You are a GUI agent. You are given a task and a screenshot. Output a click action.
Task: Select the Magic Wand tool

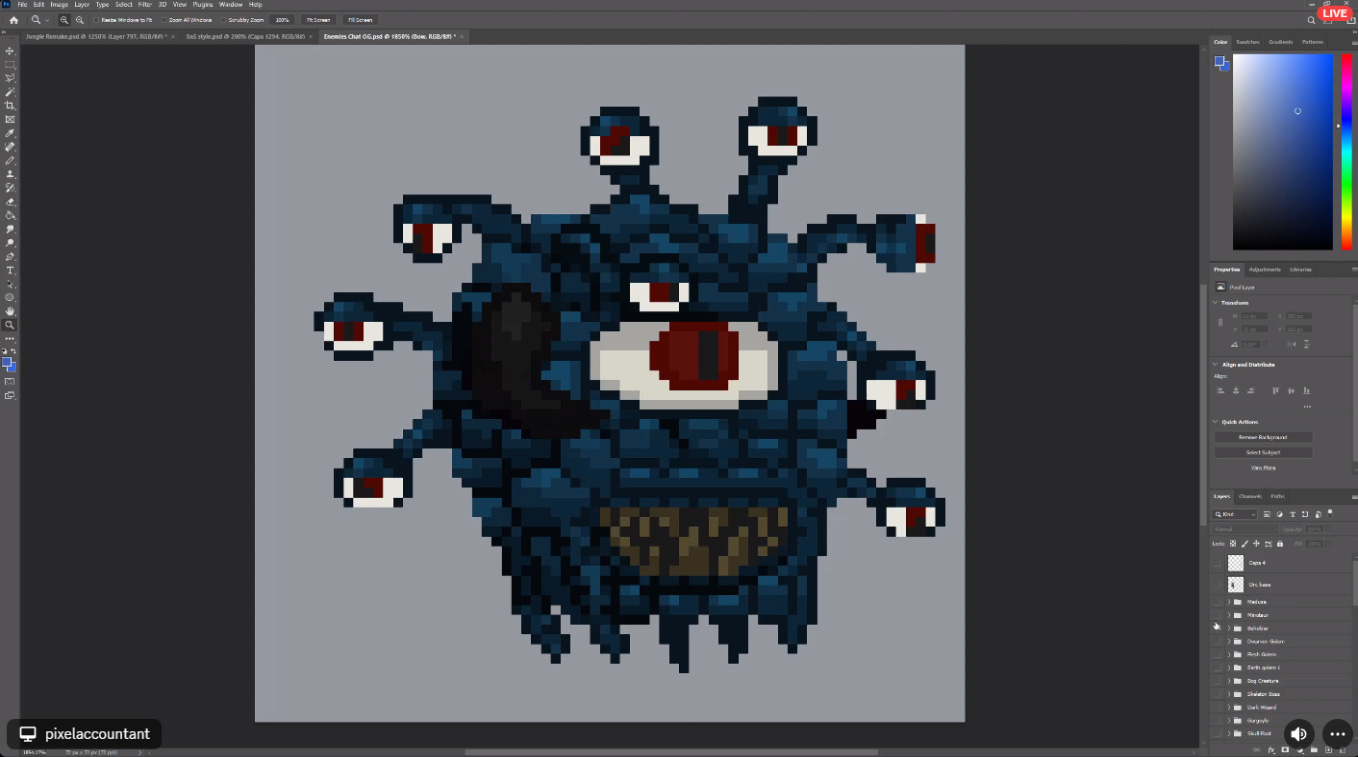10,92
